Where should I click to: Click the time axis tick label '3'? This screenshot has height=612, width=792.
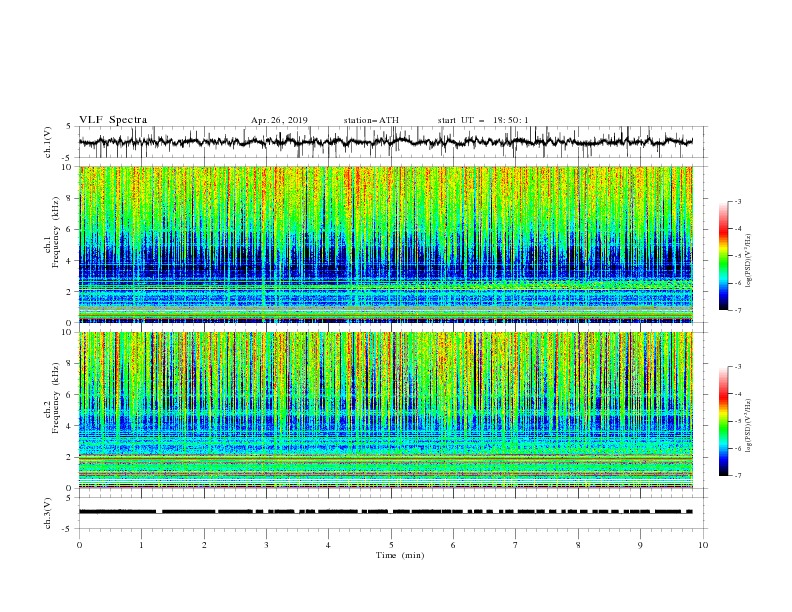click(x=266, y=545)
